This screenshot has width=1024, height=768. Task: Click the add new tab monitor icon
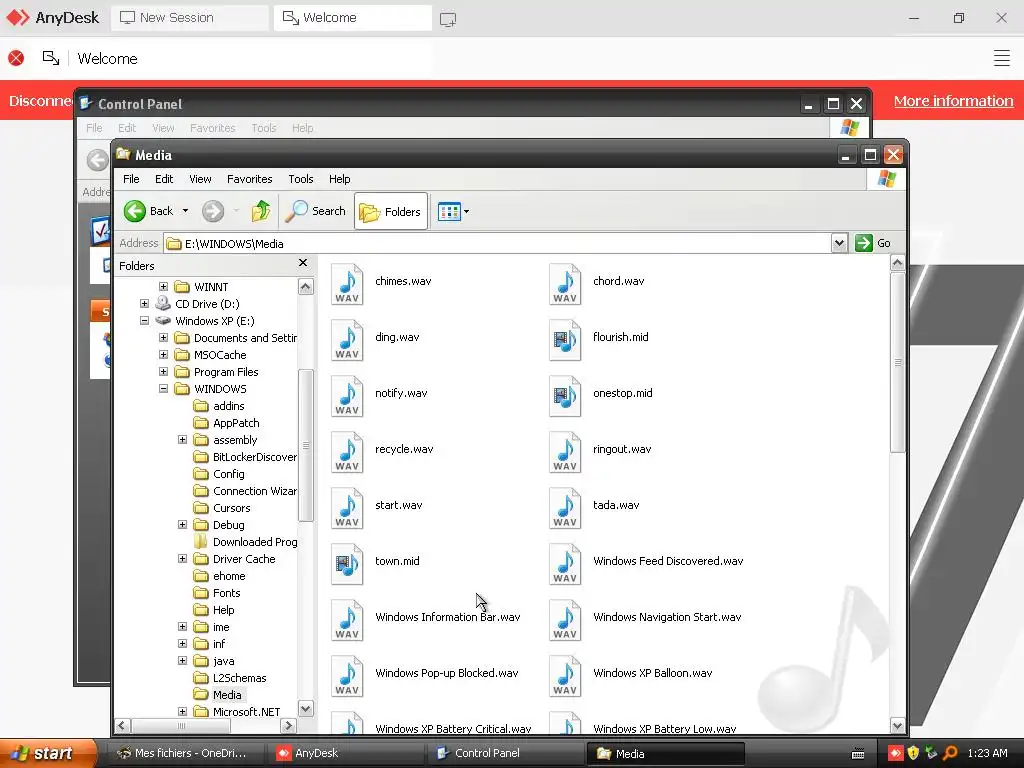[x=448, y=19]
